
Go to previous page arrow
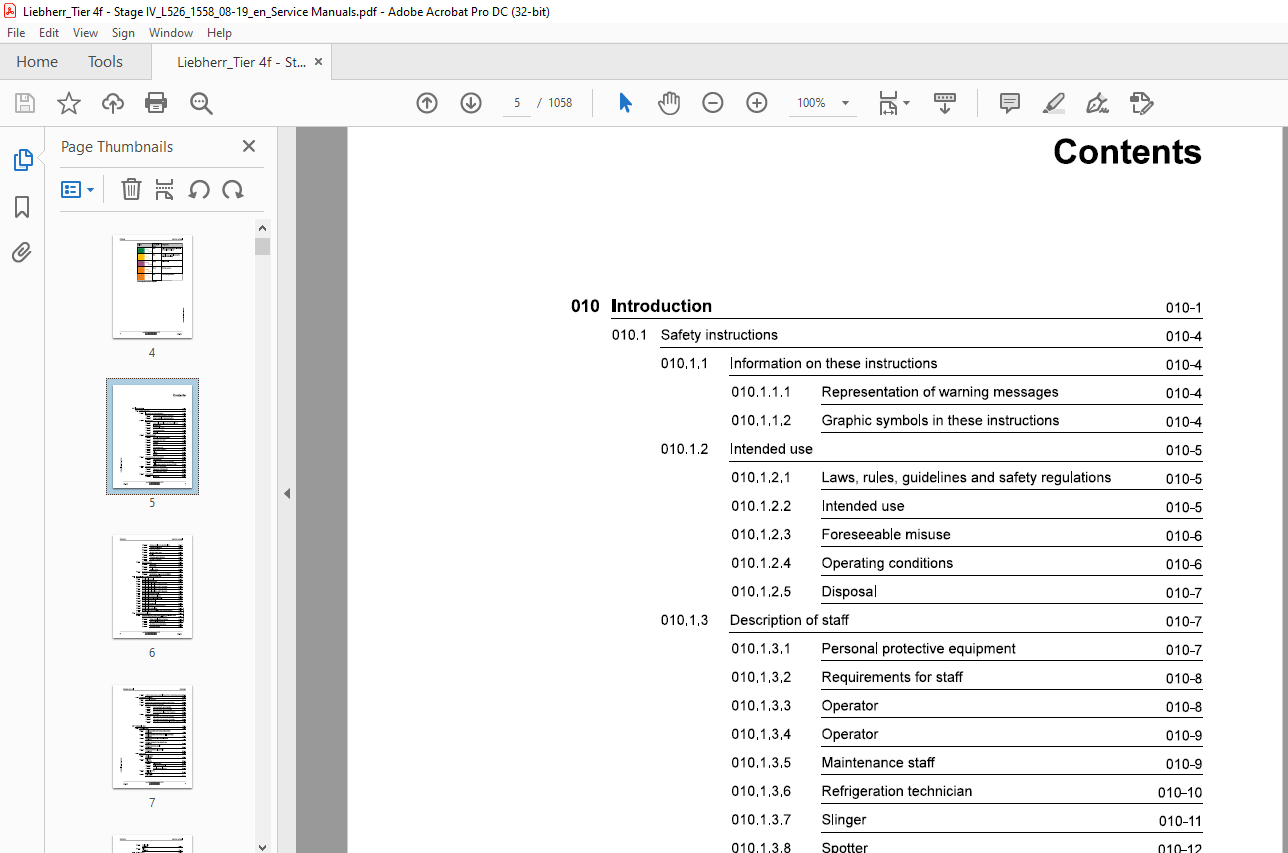point(427,103)
